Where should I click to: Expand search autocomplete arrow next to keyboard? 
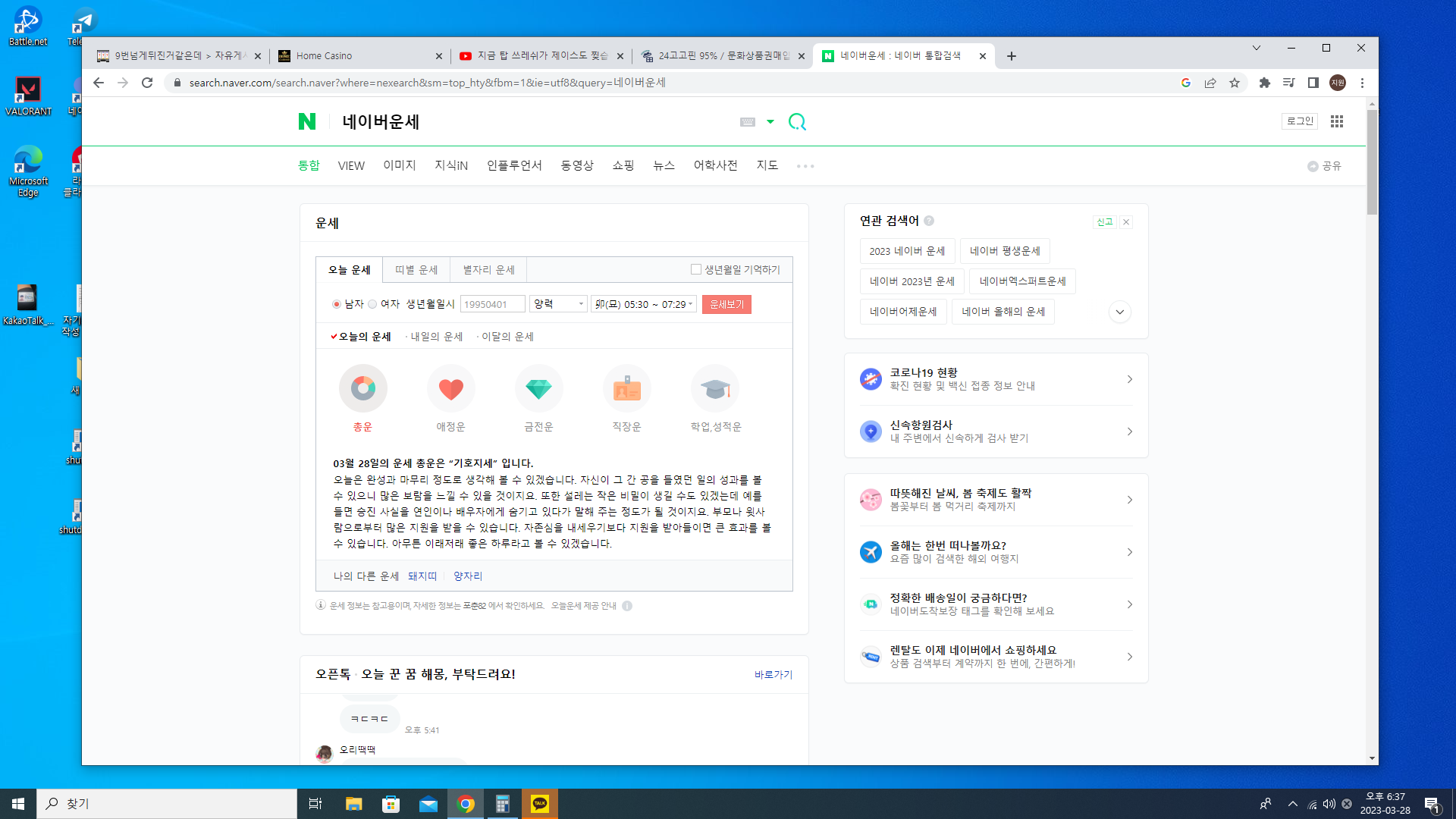pos(770,121)
